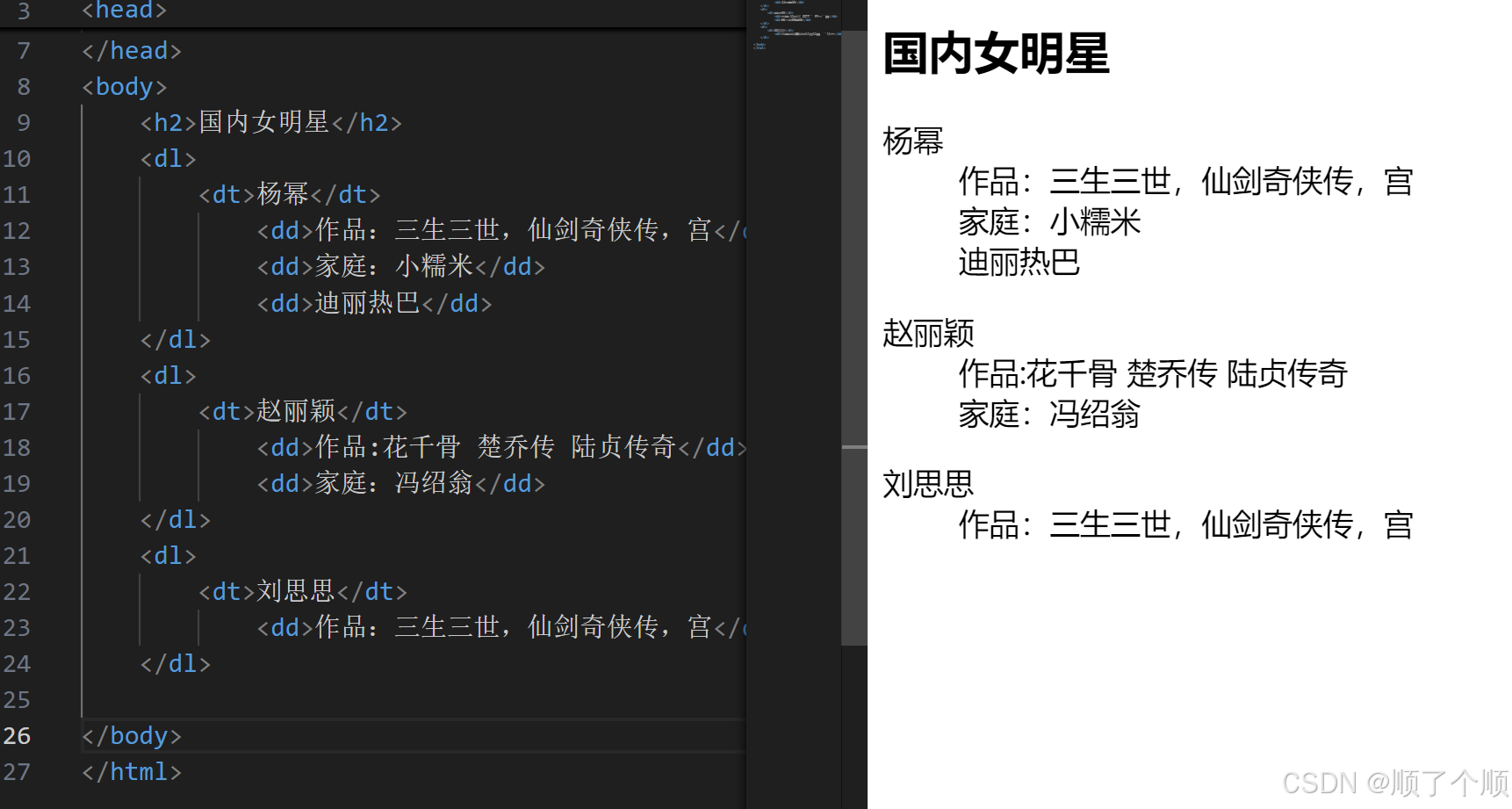Click line number 21 in the gutter
The image size is (1512, 809).
point(17,556)
